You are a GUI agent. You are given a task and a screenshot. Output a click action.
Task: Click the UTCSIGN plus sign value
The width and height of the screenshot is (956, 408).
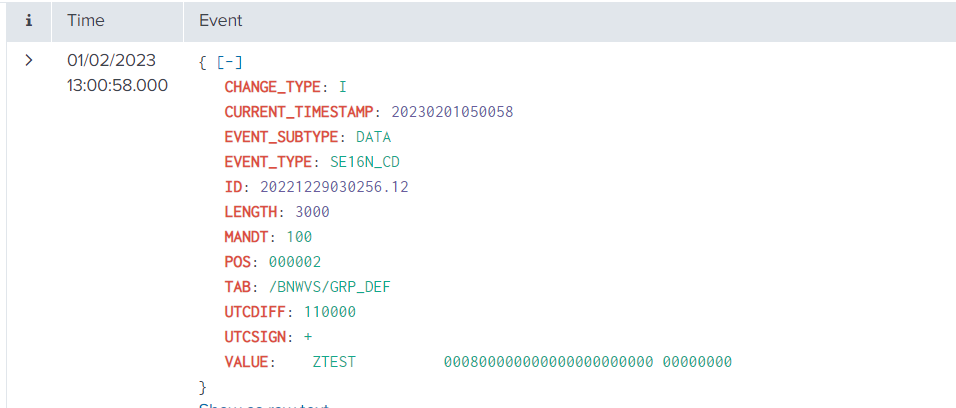pyautogui.click(x=308, y=337)
